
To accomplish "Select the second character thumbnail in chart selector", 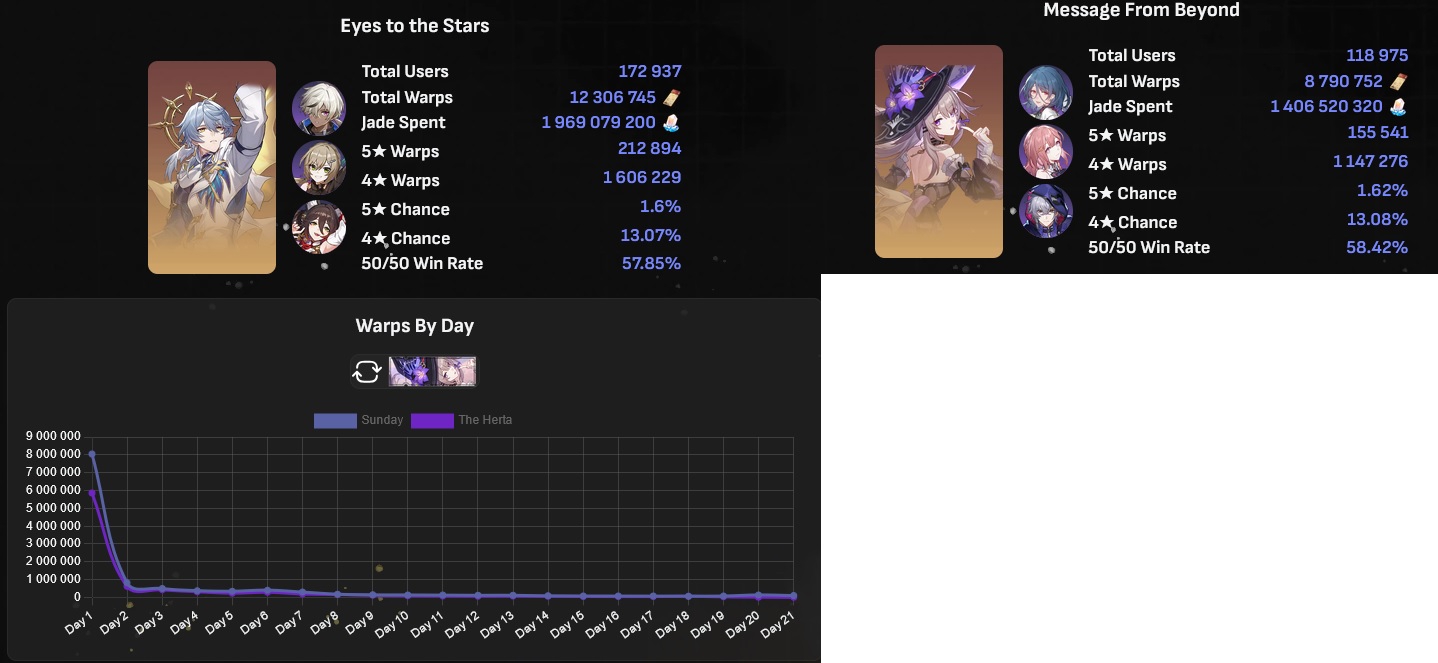I will pyautogui.click(x=456, y=372).
